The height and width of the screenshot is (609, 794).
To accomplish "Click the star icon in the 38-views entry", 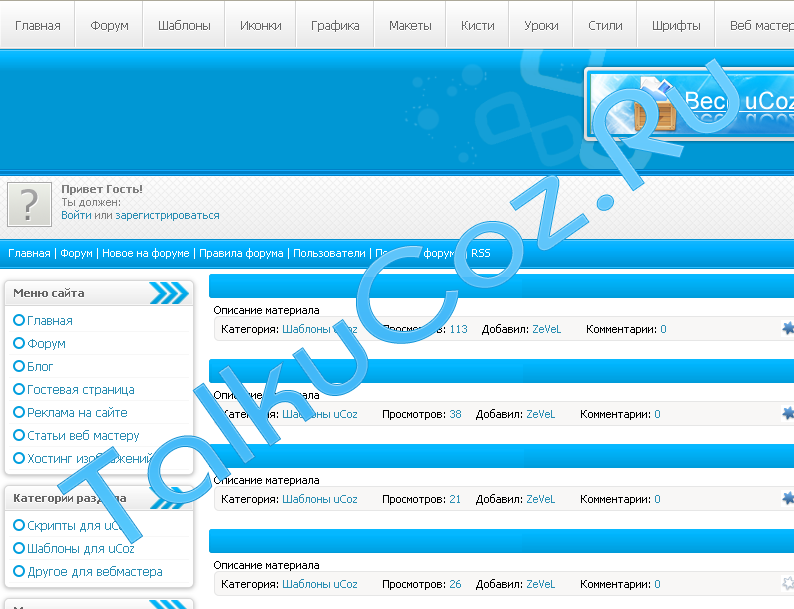I will coord(788,413).
